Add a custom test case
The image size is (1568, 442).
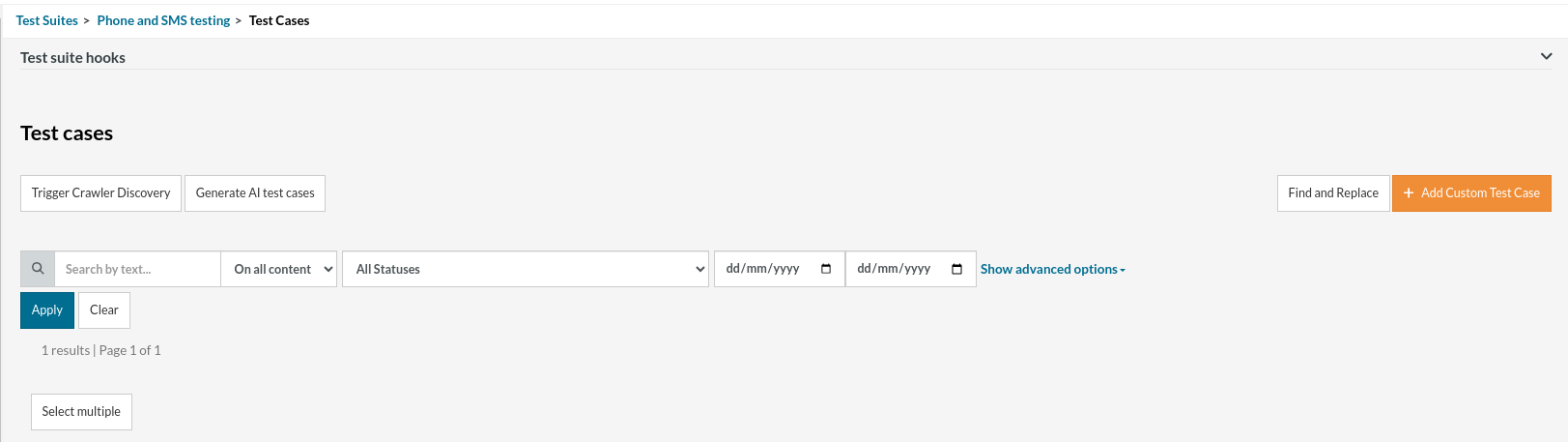(1479, 193)
